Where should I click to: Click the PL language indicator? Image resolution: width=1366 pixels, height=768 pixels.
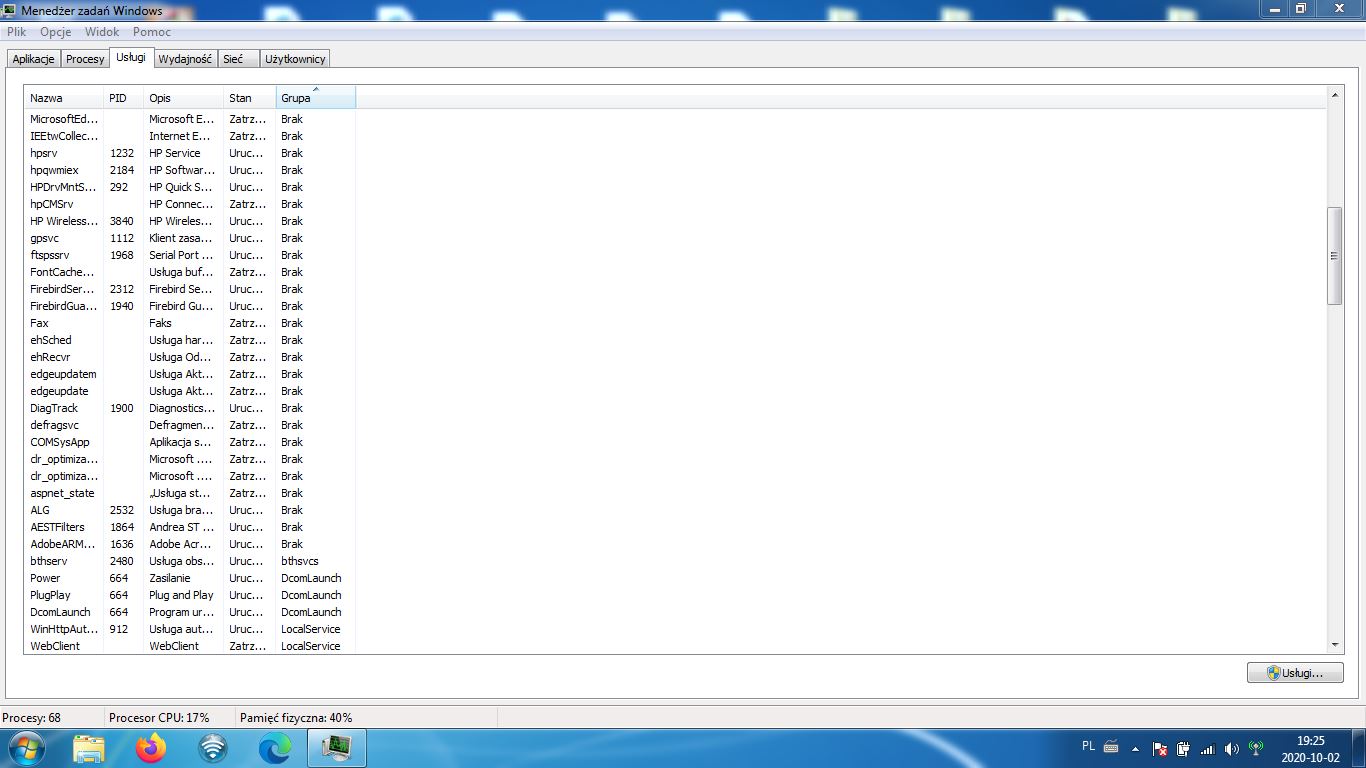(x=1088, y=746)
